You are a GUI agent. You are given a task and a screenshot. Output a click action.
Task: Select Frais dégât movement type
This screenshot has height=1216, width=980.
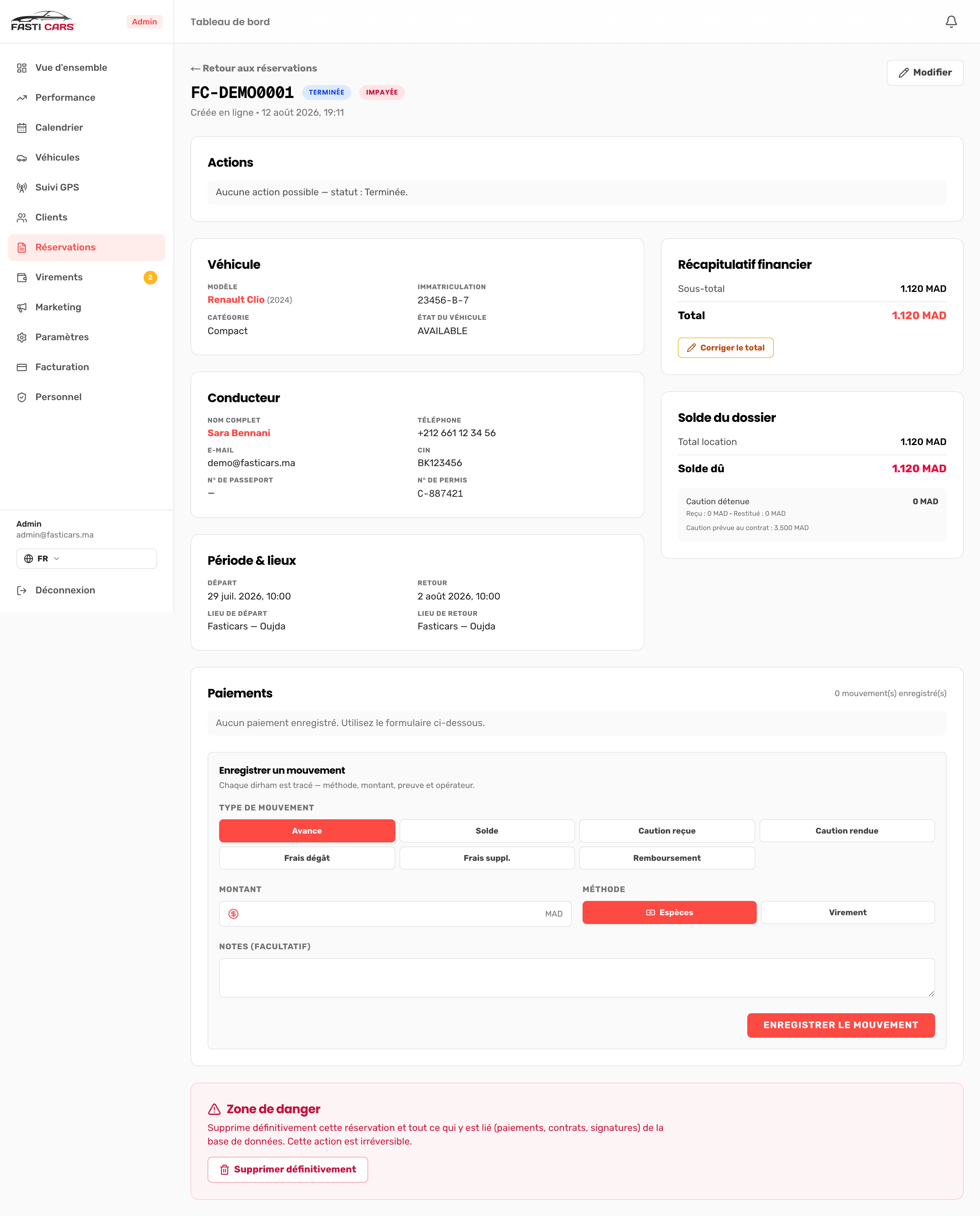pos(307,857)
